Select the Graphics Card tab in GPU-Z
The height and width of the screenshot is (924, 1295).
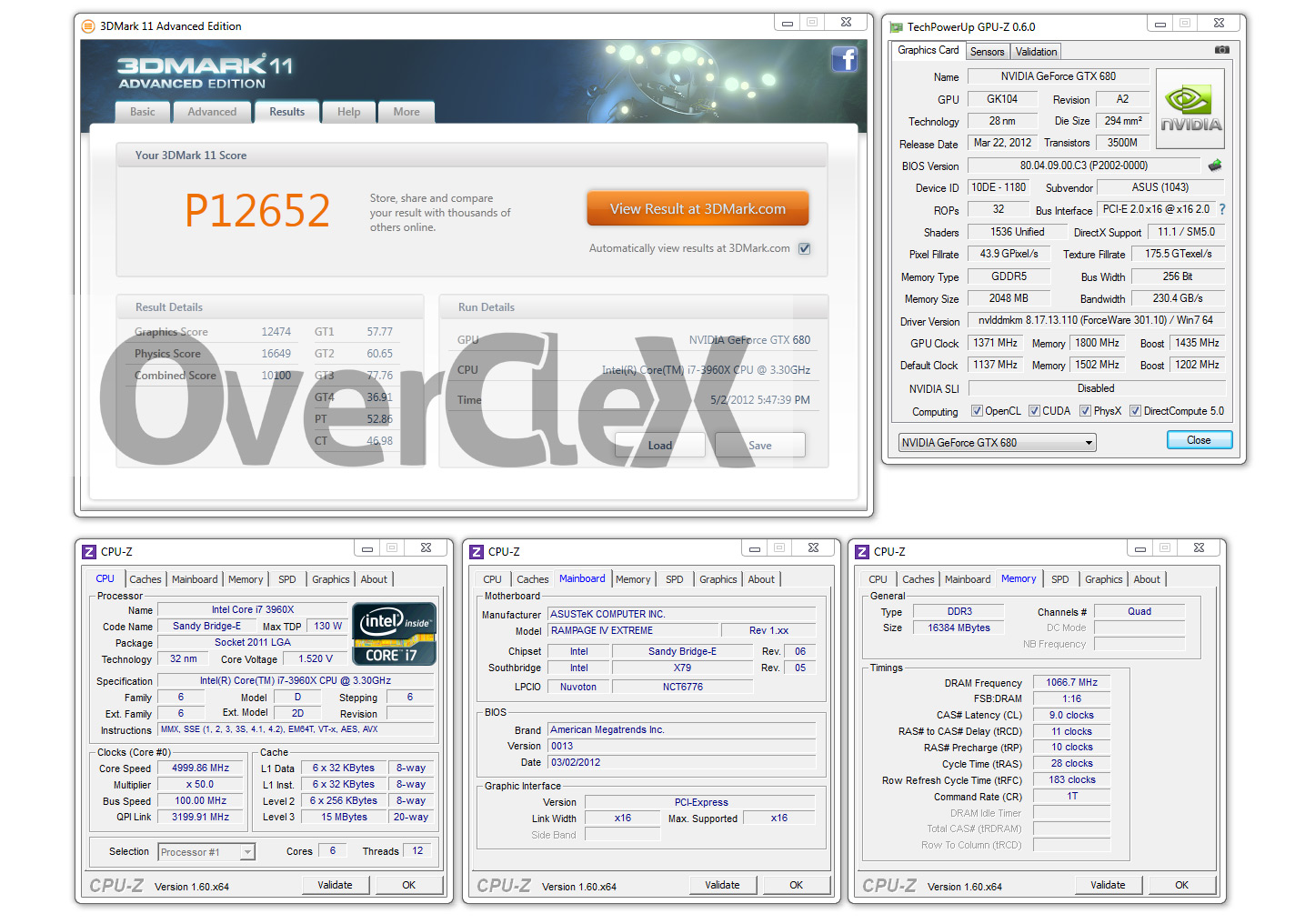click(x=928, y=50)
